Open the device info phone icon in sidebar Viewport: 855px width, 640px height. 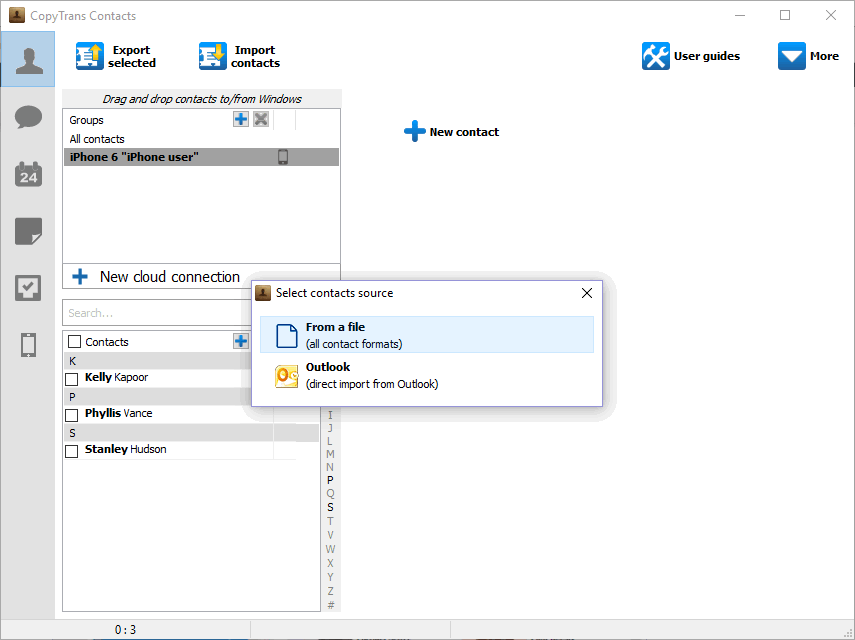[28, 345]
